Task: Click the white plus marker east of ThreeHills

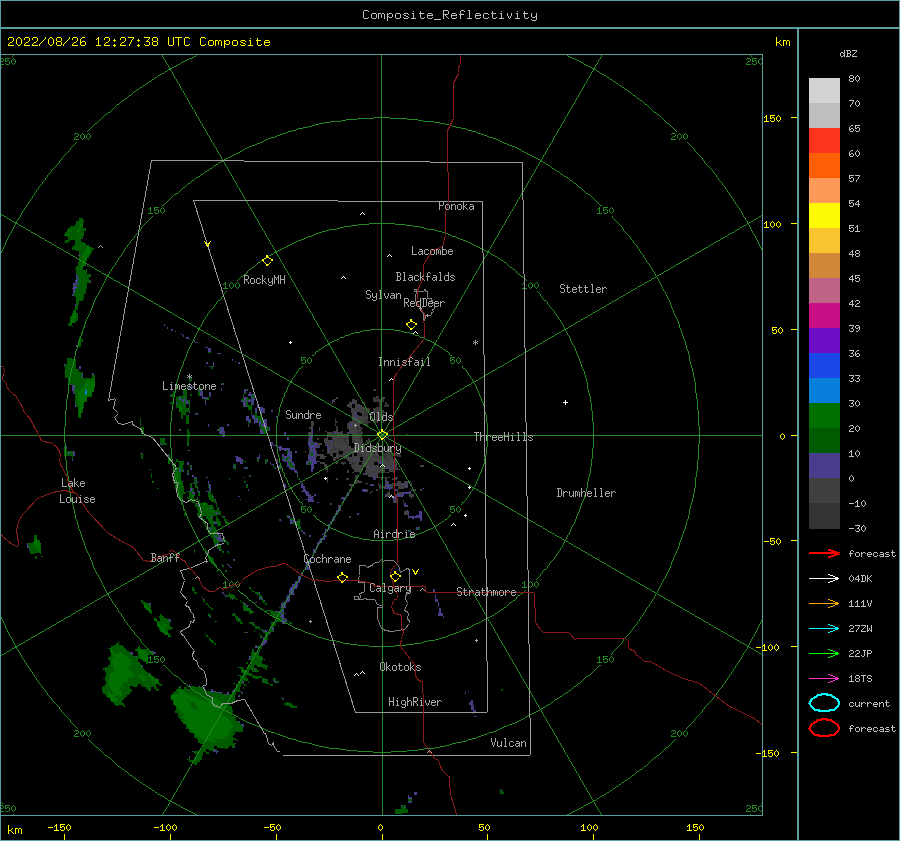Action: click(565, 402)
